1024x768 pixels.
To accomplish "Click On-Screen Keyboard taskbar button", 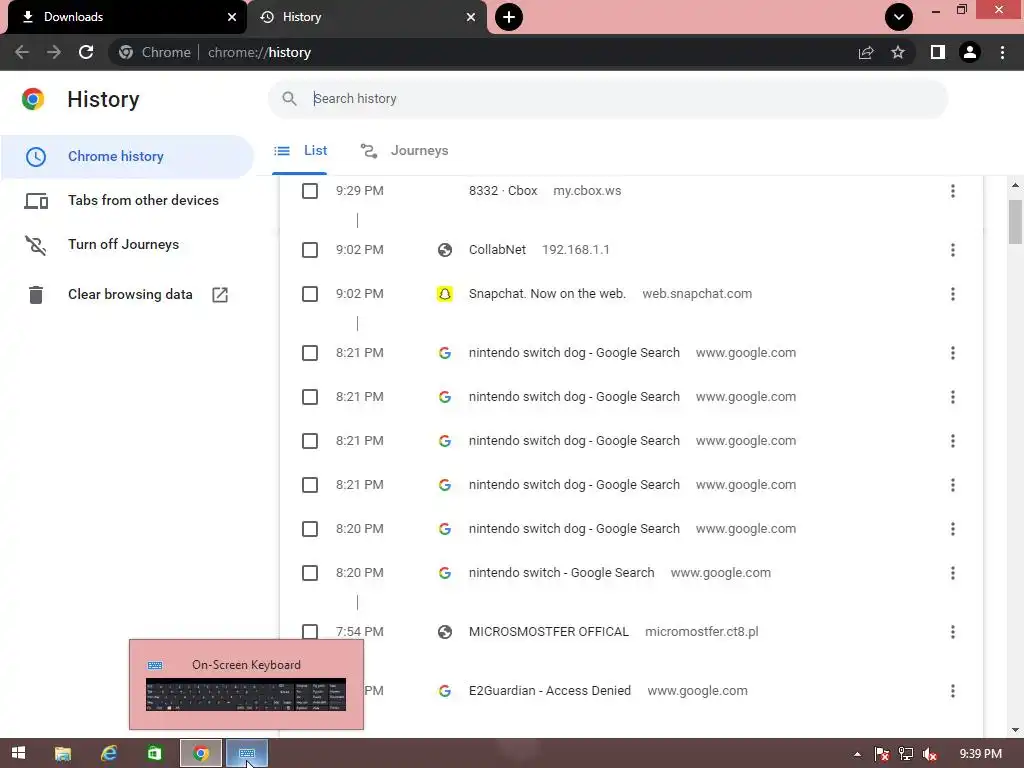I will 247,754.
